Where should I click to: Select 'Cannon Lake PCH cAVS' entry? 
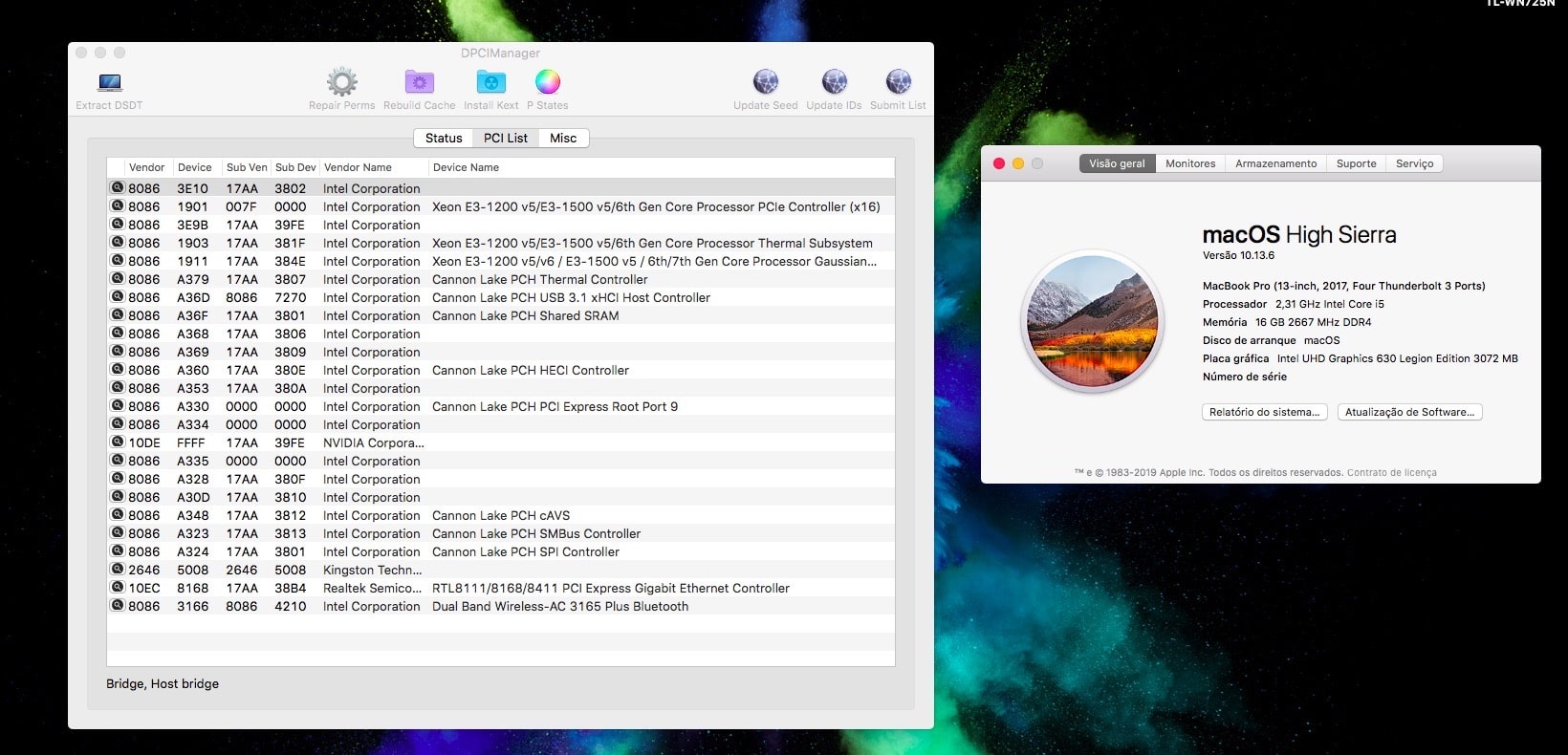pos(501,515)
